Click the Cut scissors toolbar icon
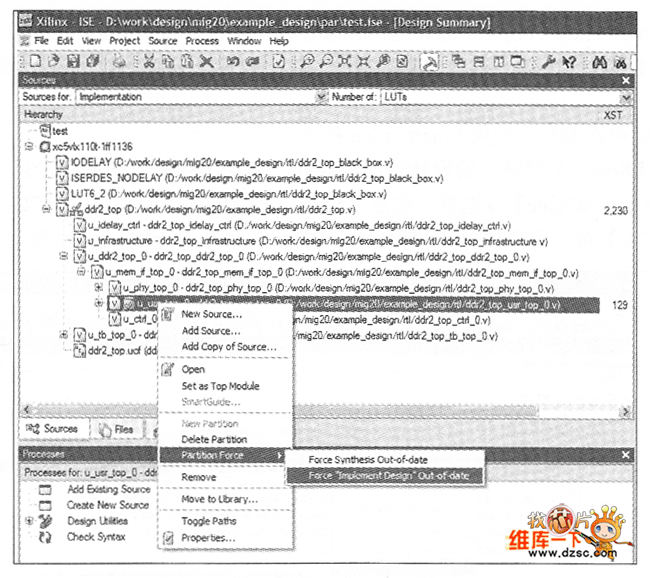 tap(148, 62)
